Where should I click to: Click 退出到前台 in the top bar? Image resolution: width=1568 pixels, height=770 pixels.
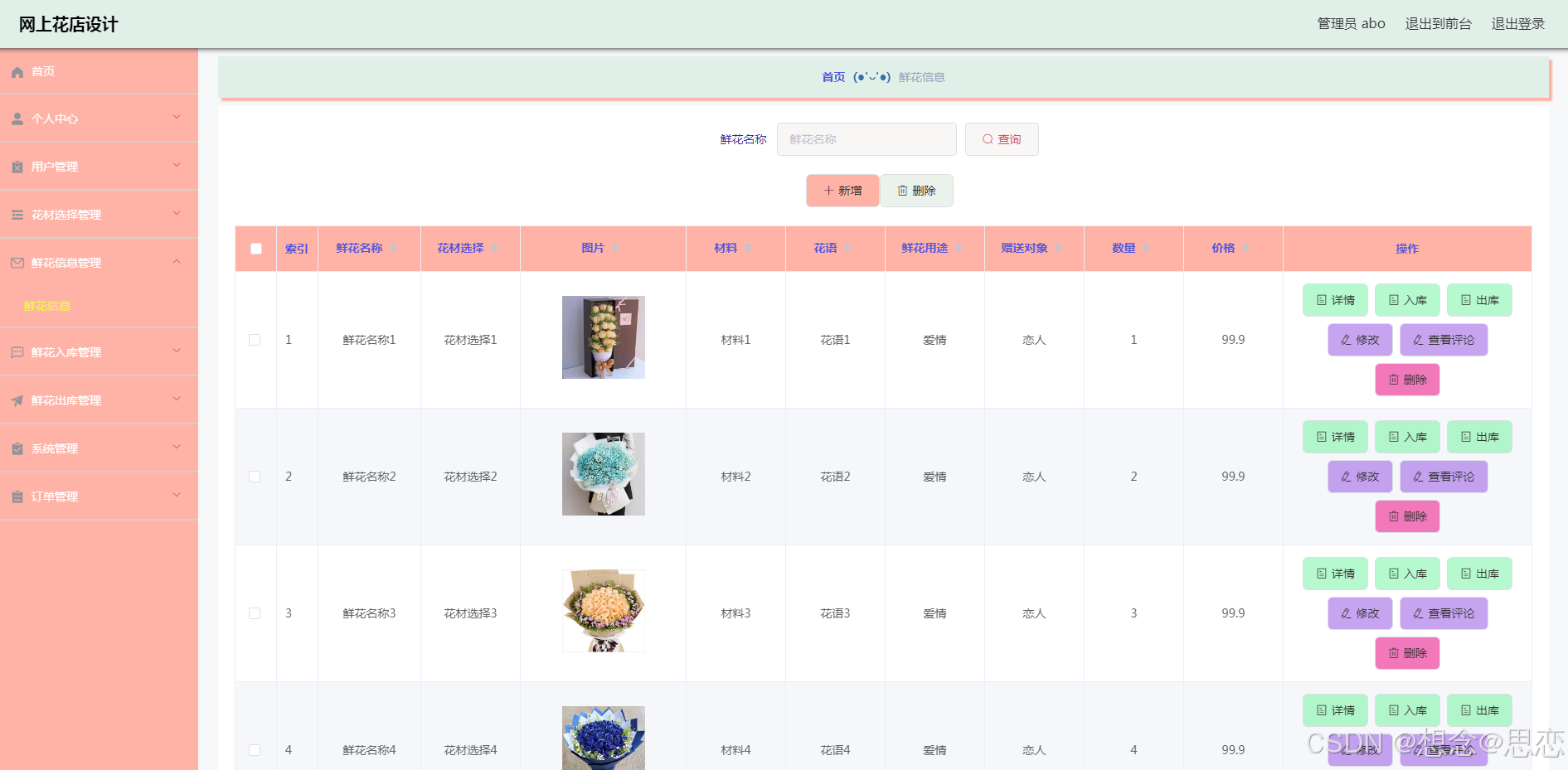pyautogui.click(x=1438, y=24)
